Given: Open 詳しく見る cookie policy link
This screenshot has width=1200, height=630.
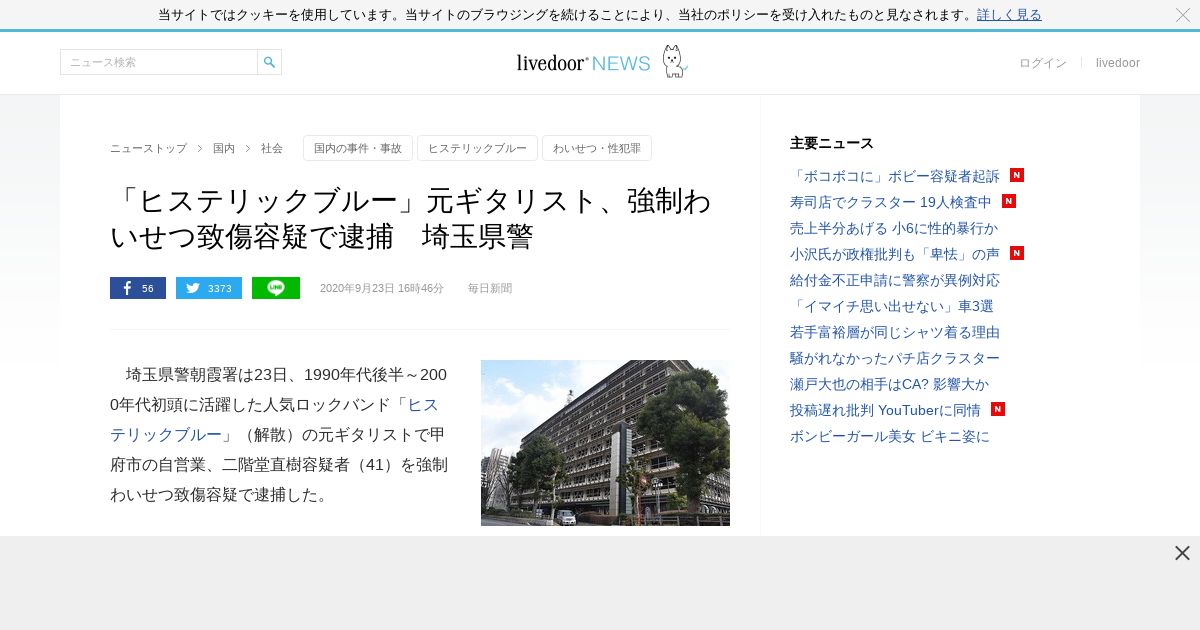Looking at the screenshot, I should pos(1009,15).
